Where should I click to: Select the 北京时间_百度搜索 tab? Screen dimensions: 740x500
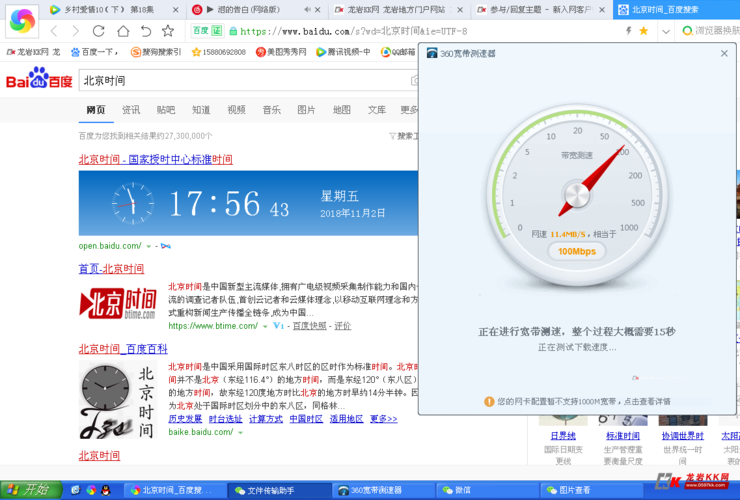tap(676, 9)
